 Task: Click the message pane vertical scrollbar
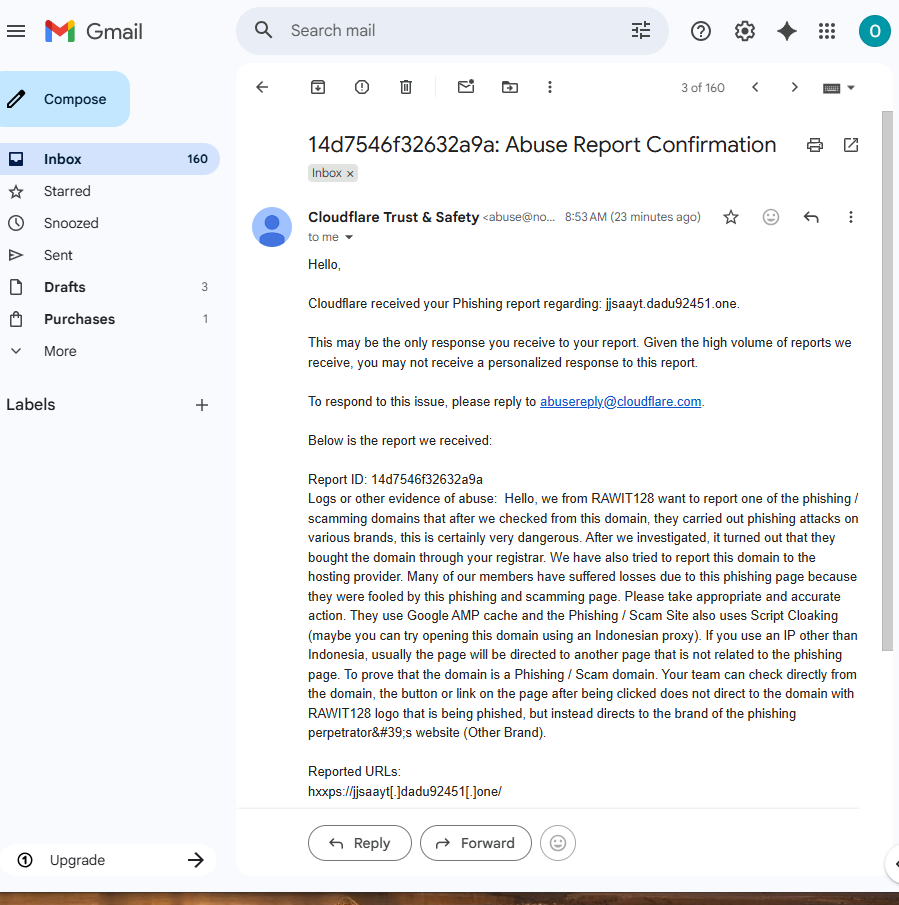click(x=887, y=381)
